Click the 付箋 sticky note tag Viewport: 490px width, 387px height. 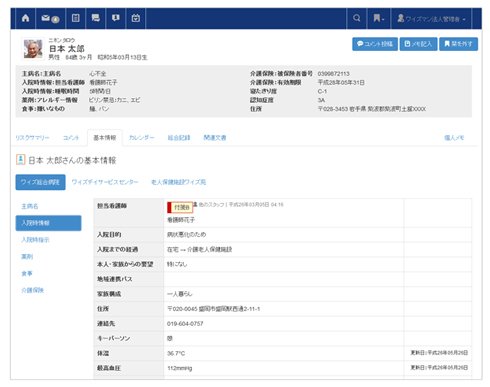[x=180, y=207]
